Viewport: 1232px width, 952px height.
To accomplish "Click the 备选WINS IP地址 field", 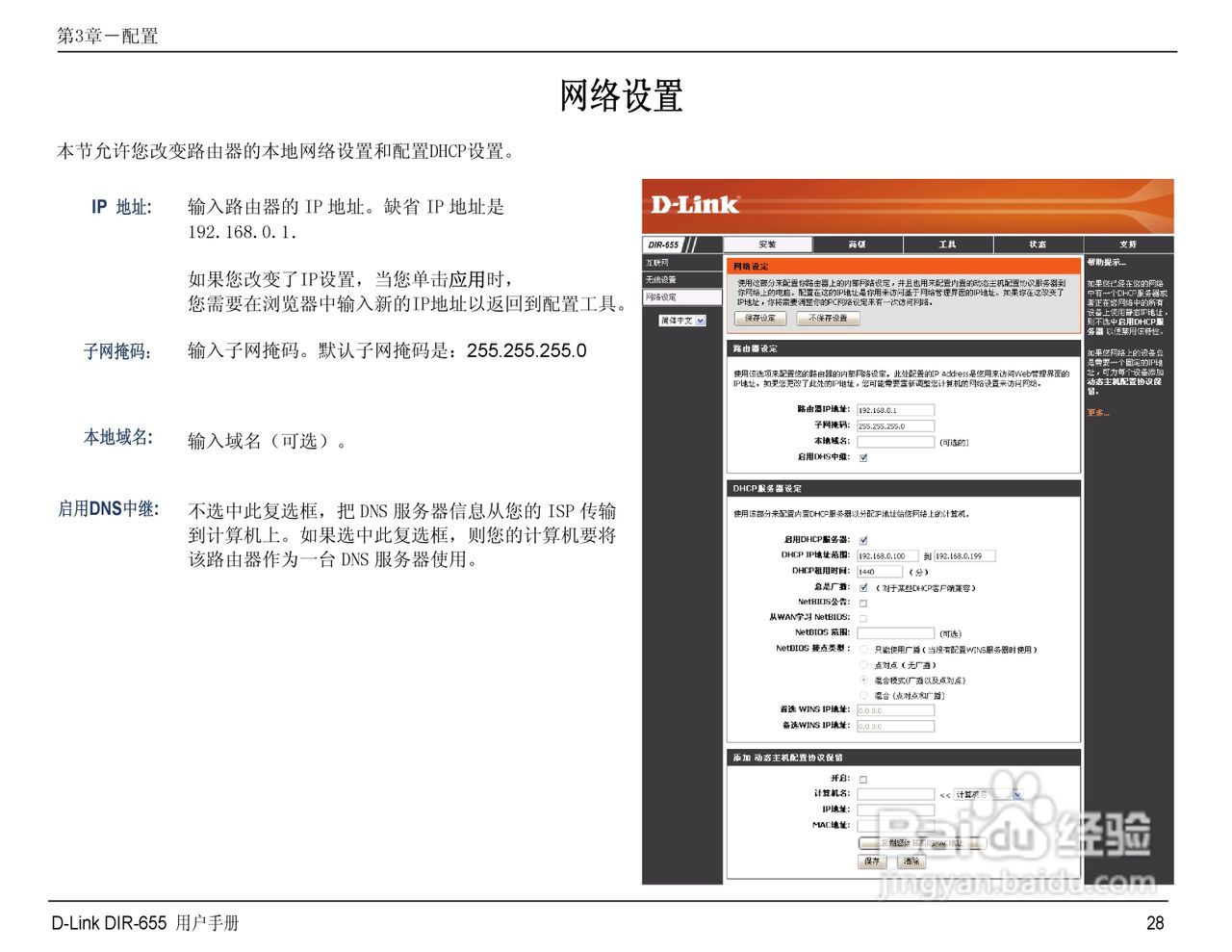I will click(895, 727).
